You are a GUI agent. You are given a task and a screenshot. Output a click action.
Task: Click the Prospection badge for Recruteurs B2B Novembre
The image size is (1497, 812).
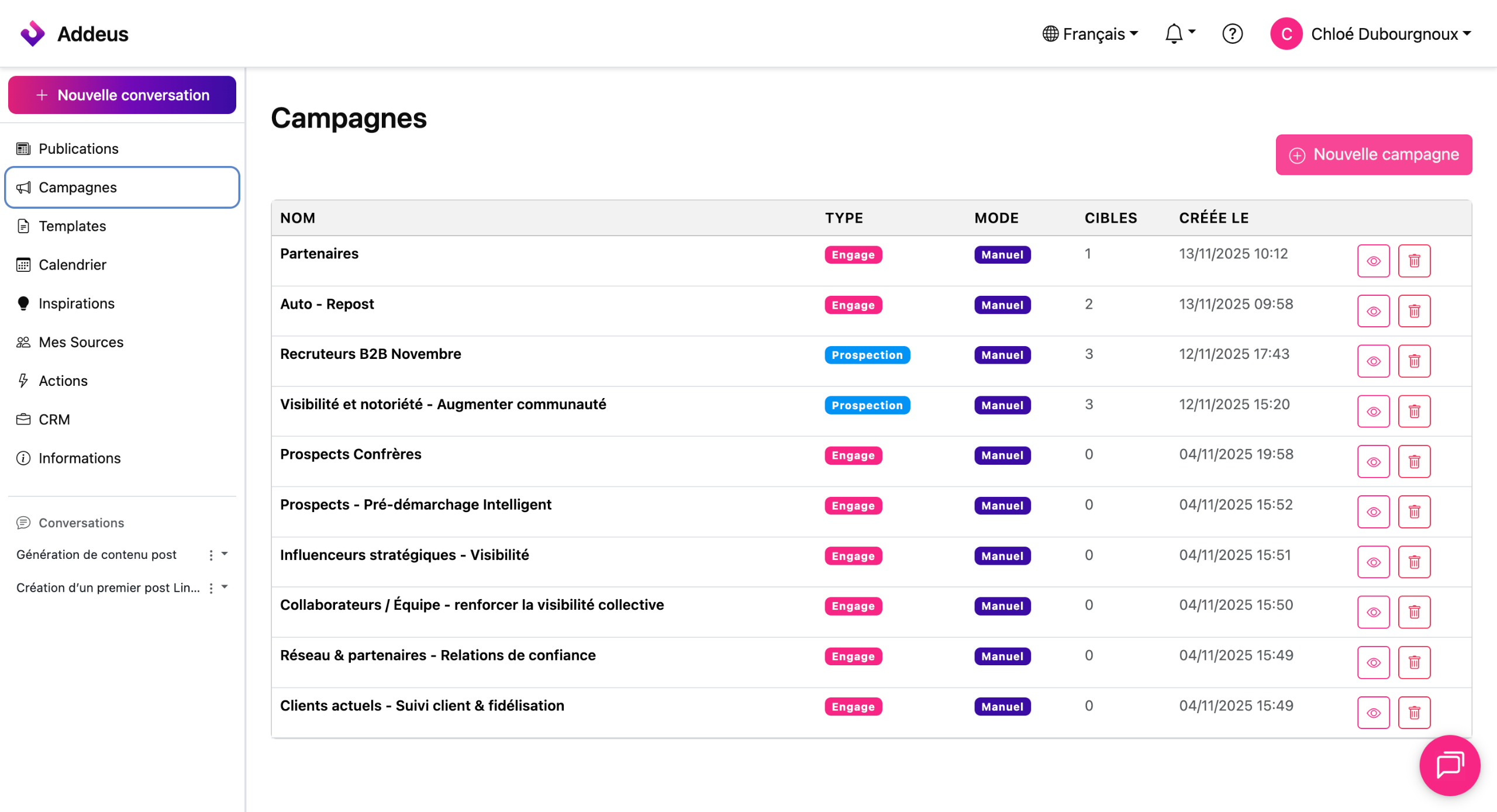[x=867, y=355]
